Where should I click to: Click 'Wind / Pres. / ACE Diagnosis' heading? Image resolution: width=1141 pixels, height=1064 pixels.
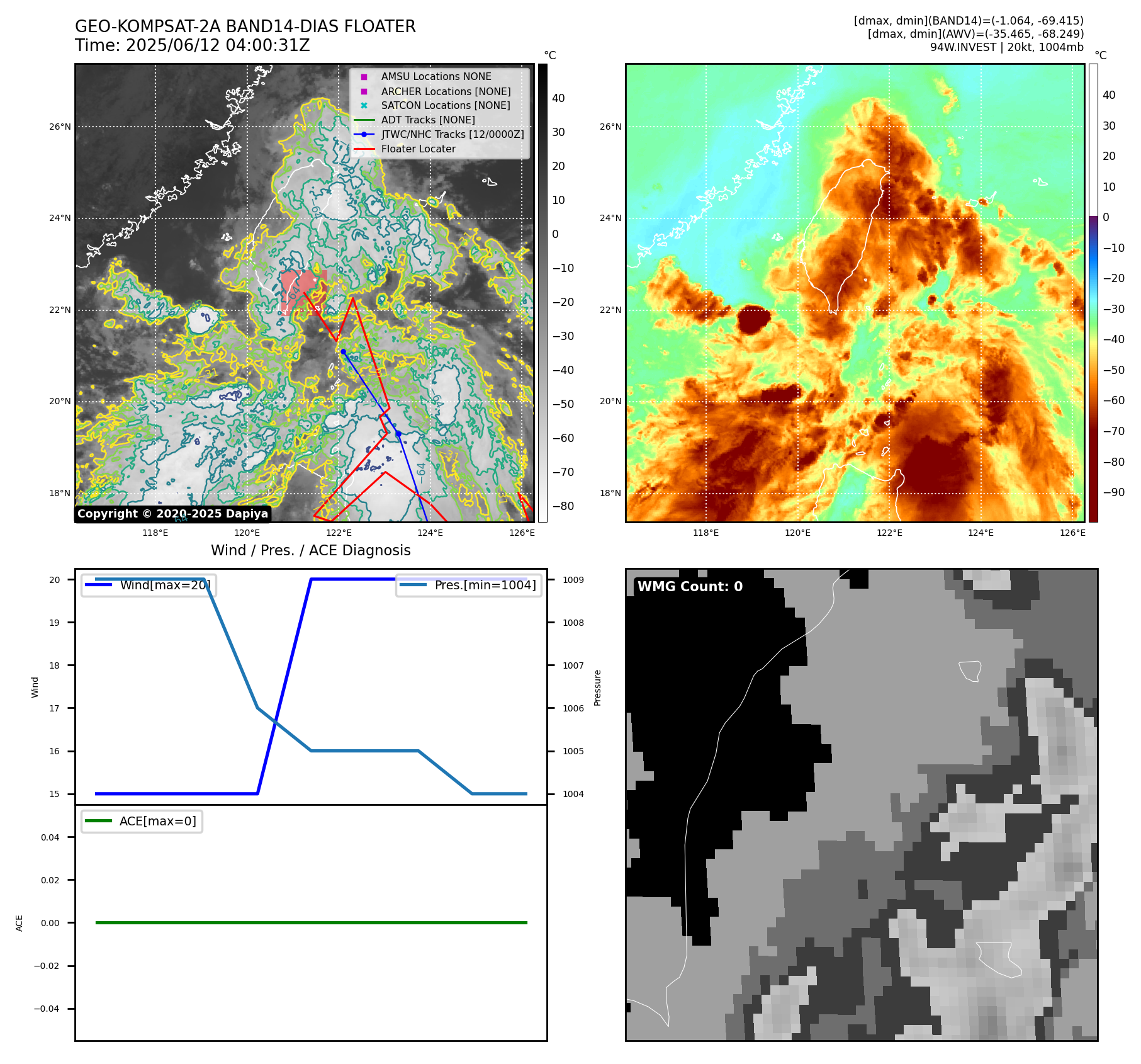click(x=311, y=550)
